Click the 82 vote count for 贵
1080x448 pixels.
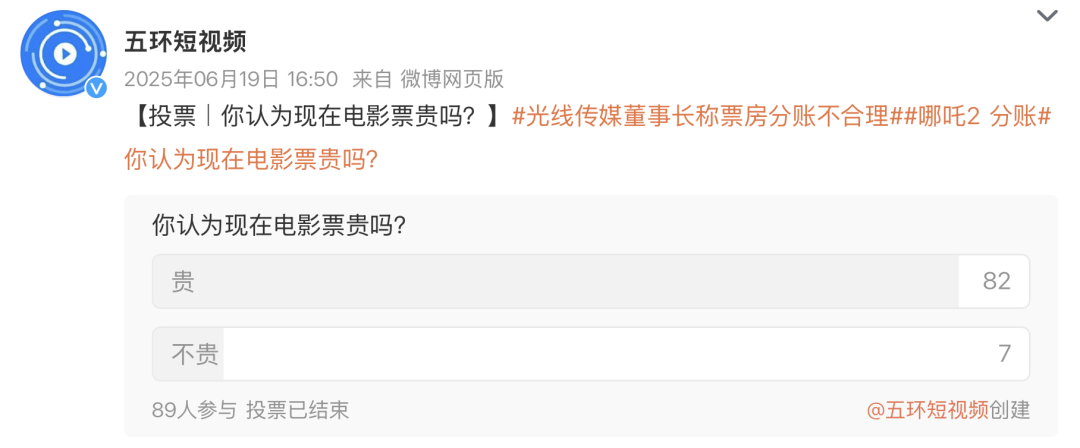[996, 281]
